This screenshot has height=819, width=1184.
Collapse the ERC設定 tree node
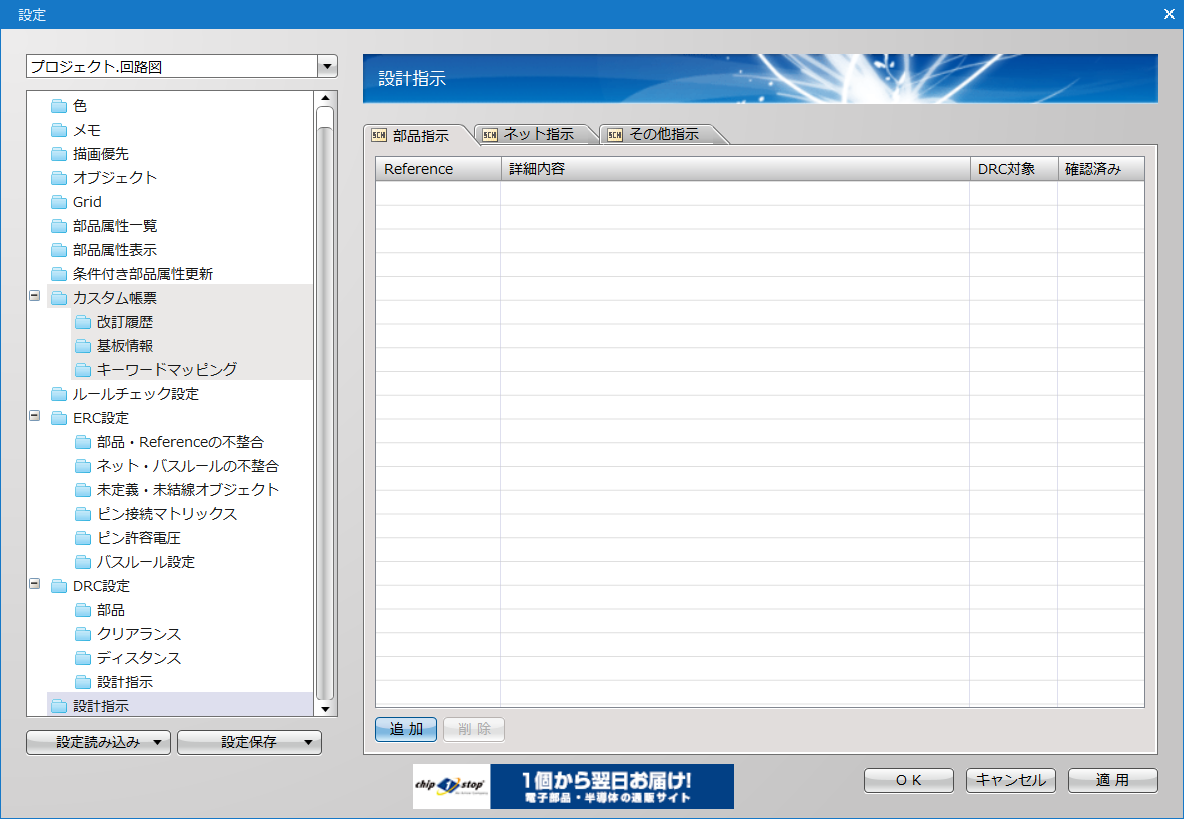click(x=35, y=417)
